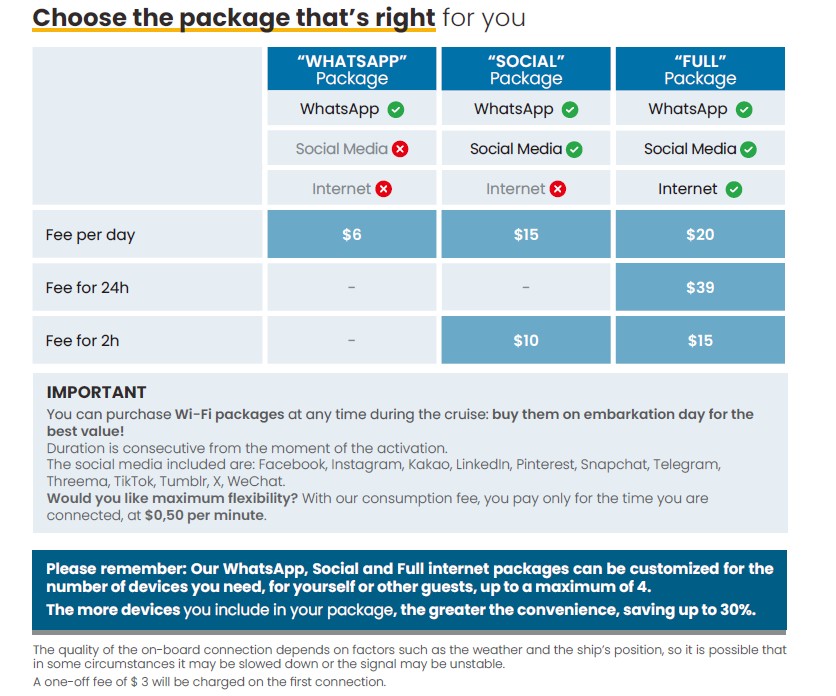This screenshot has width=836, height=696.
Task: Pick the $10 Social 2h fee
Action: (526, 341)
